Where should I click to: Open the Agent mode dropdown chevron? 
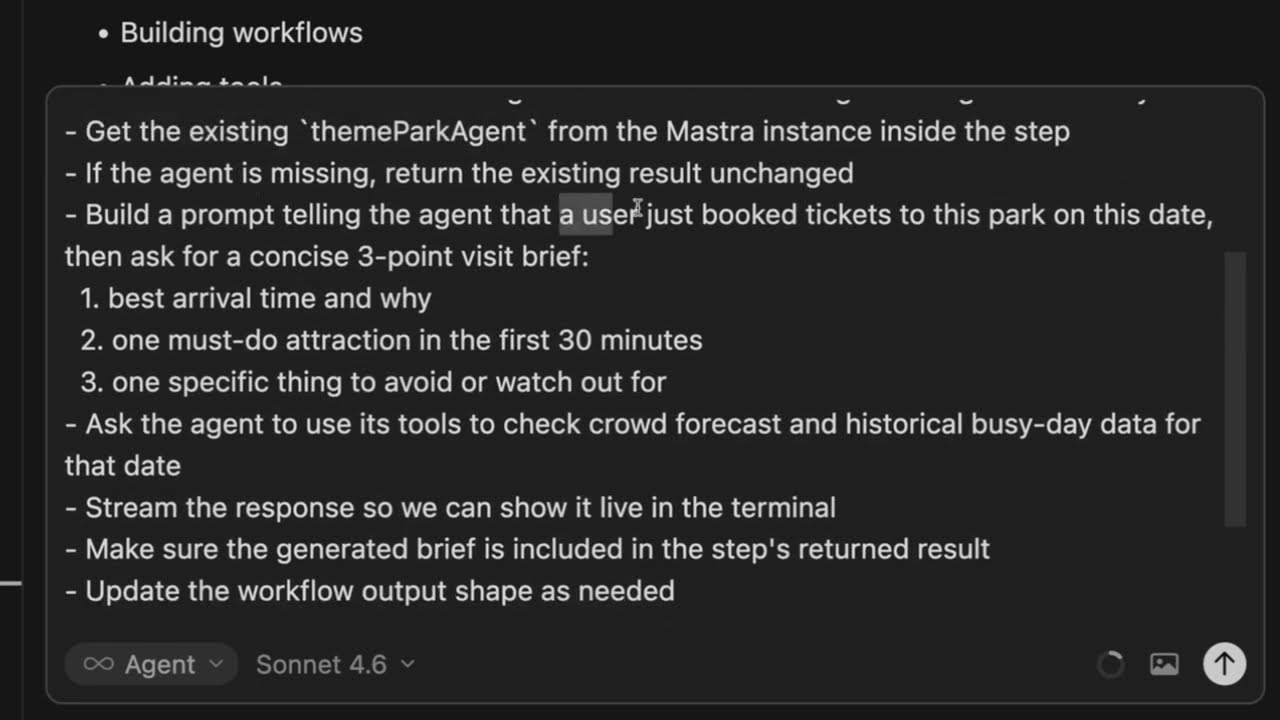tap(216, 665)
